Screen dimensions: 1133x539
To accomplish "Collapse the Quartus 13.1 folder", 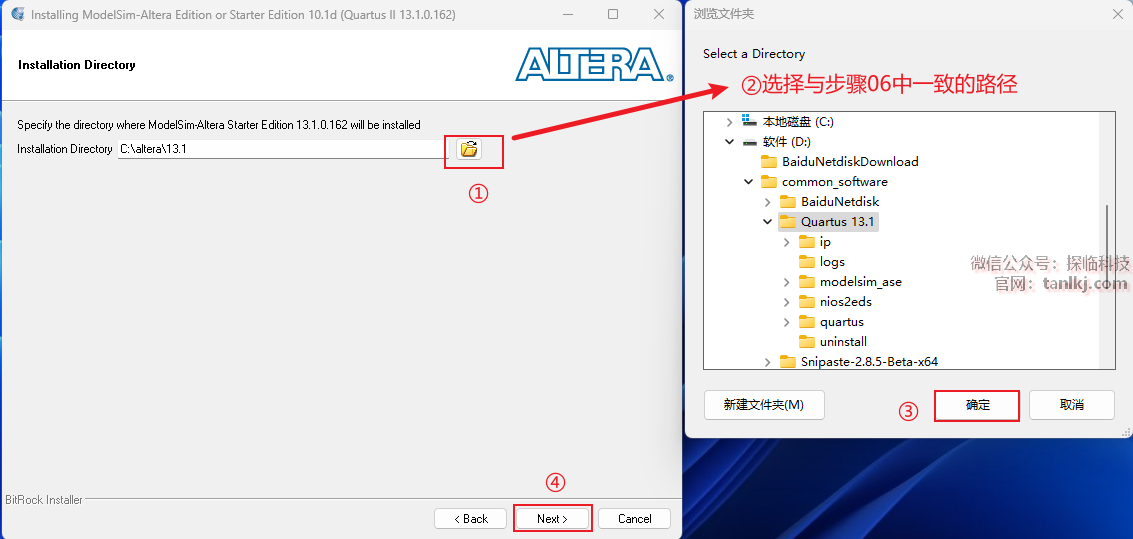I will tap(767, 222).
